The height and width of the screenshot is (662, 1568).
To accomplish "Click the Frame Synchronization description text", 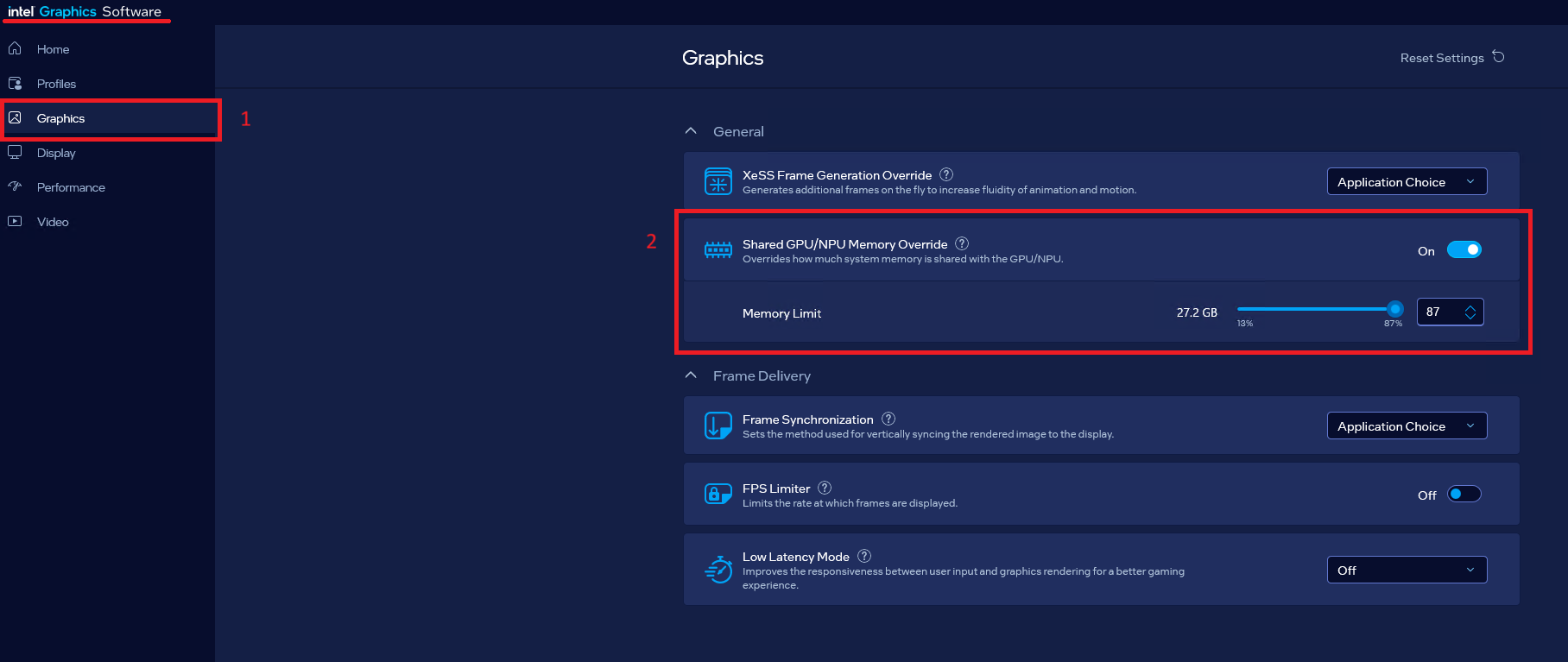I will pos(928,434).
